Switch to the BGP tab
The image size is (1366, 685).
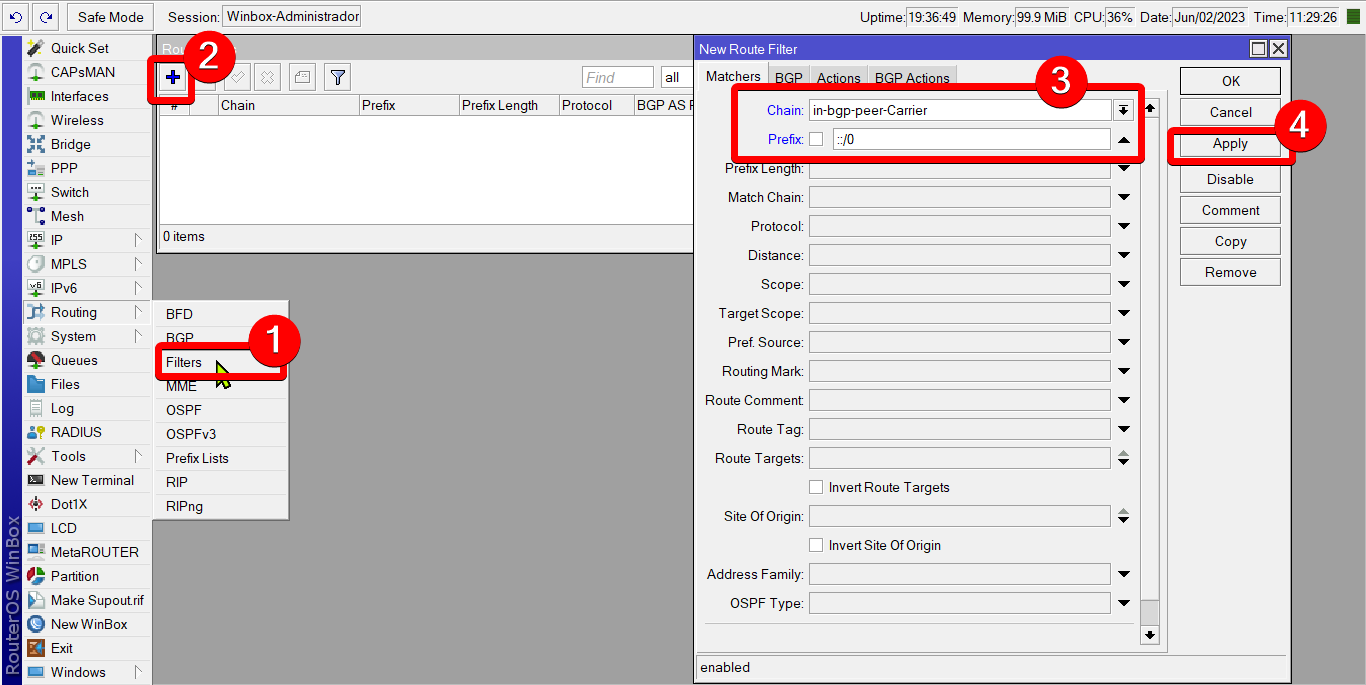pyautogui.click(x=789, y=78)
